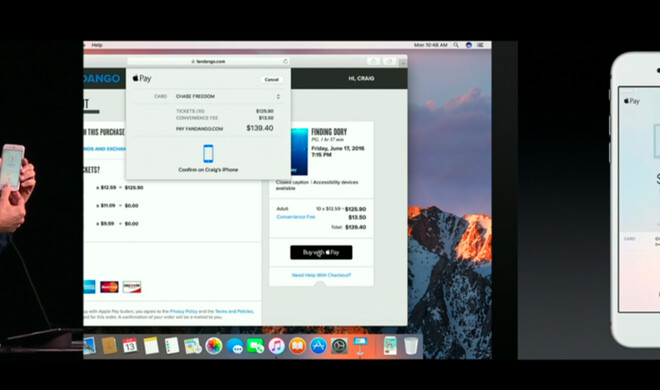The width and height of the screenshot is (660, 390).
Task: Open the Privacy Policy link
Action: [184, 311]
